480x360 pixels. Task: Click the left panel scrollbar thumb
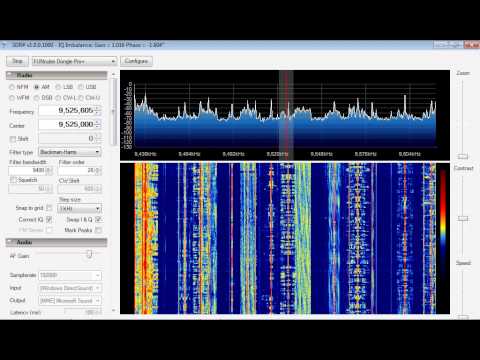(114, 112)
